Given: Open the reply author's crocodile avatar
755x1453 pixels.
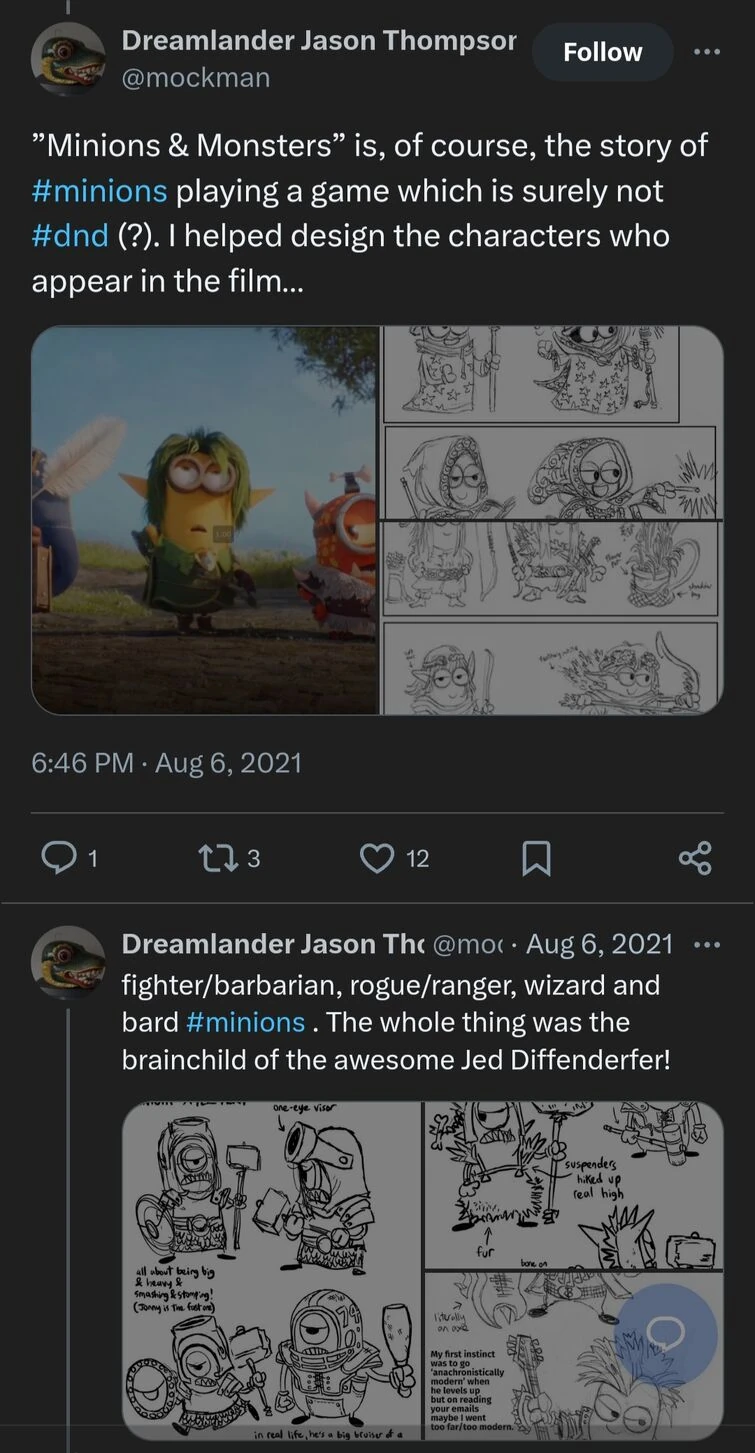Looking at the screenshot, I should 68,962.
